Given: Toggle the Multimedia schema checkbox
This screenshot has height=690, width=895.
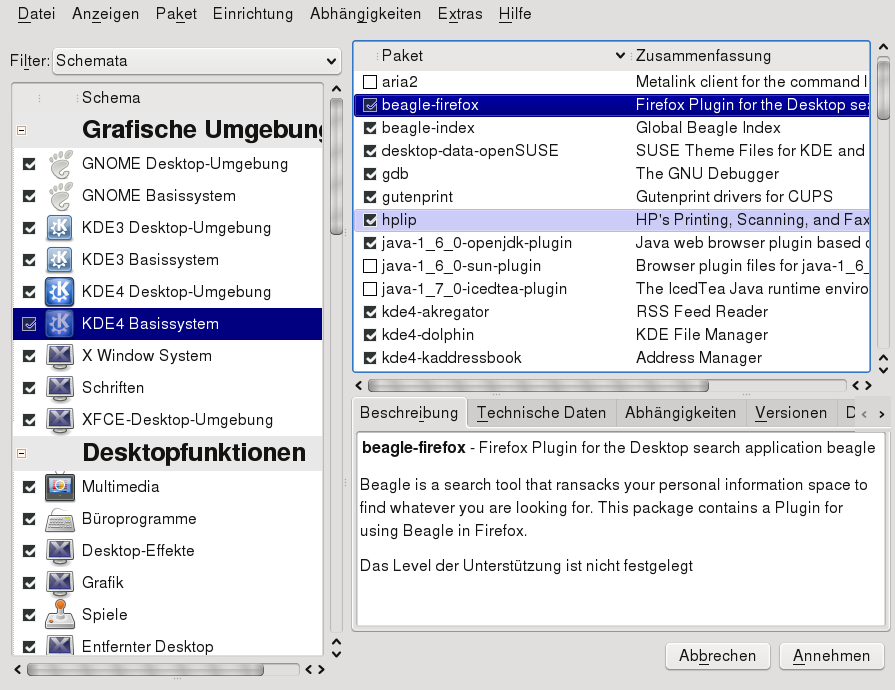Looking at the screenshot, I should 29,487.
